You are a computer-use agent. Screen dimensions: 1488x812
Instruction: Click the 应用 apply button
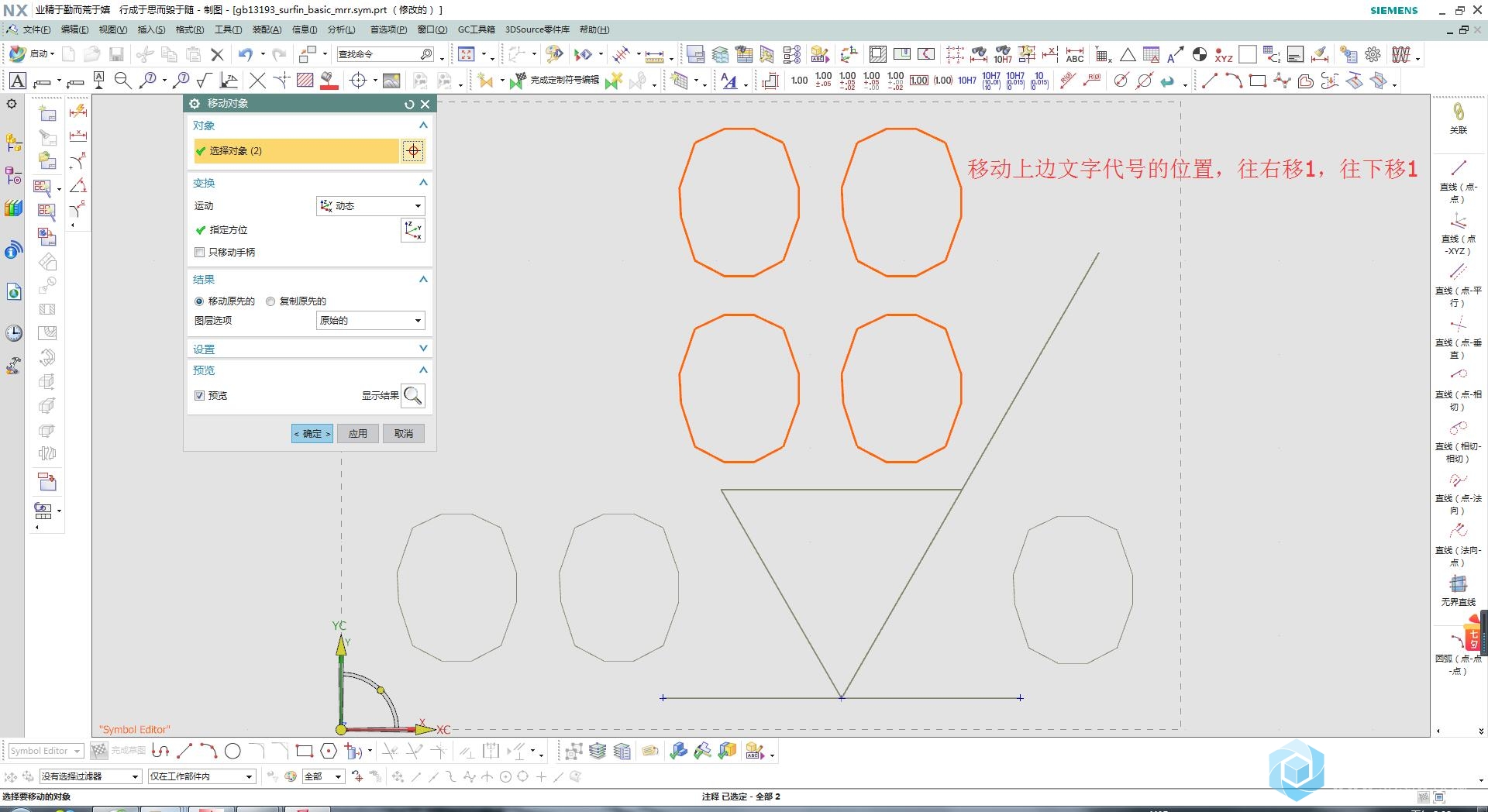[357, 434]
